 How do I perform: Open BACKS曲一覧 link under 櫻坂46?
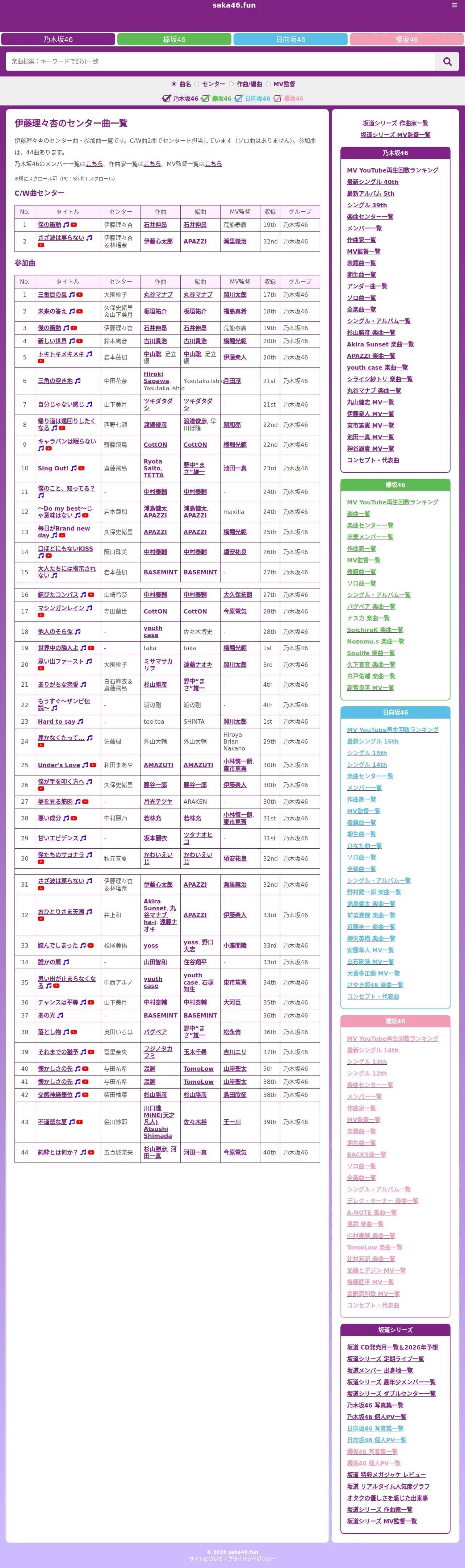[x=366, y=1155]
